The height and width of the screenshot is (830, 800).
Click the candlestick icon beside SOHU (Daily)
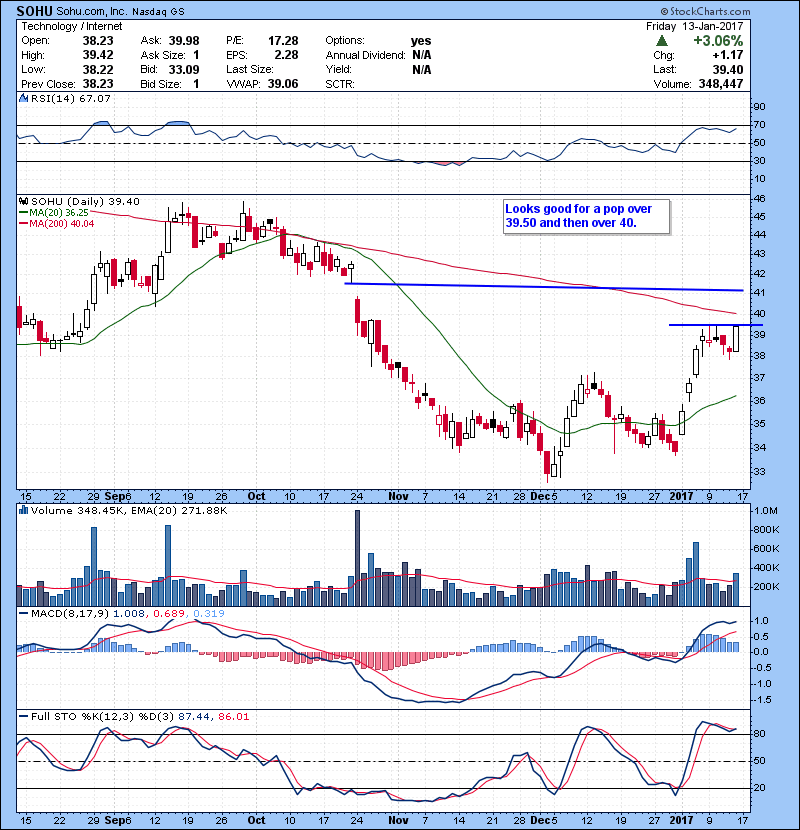[23, 201]
